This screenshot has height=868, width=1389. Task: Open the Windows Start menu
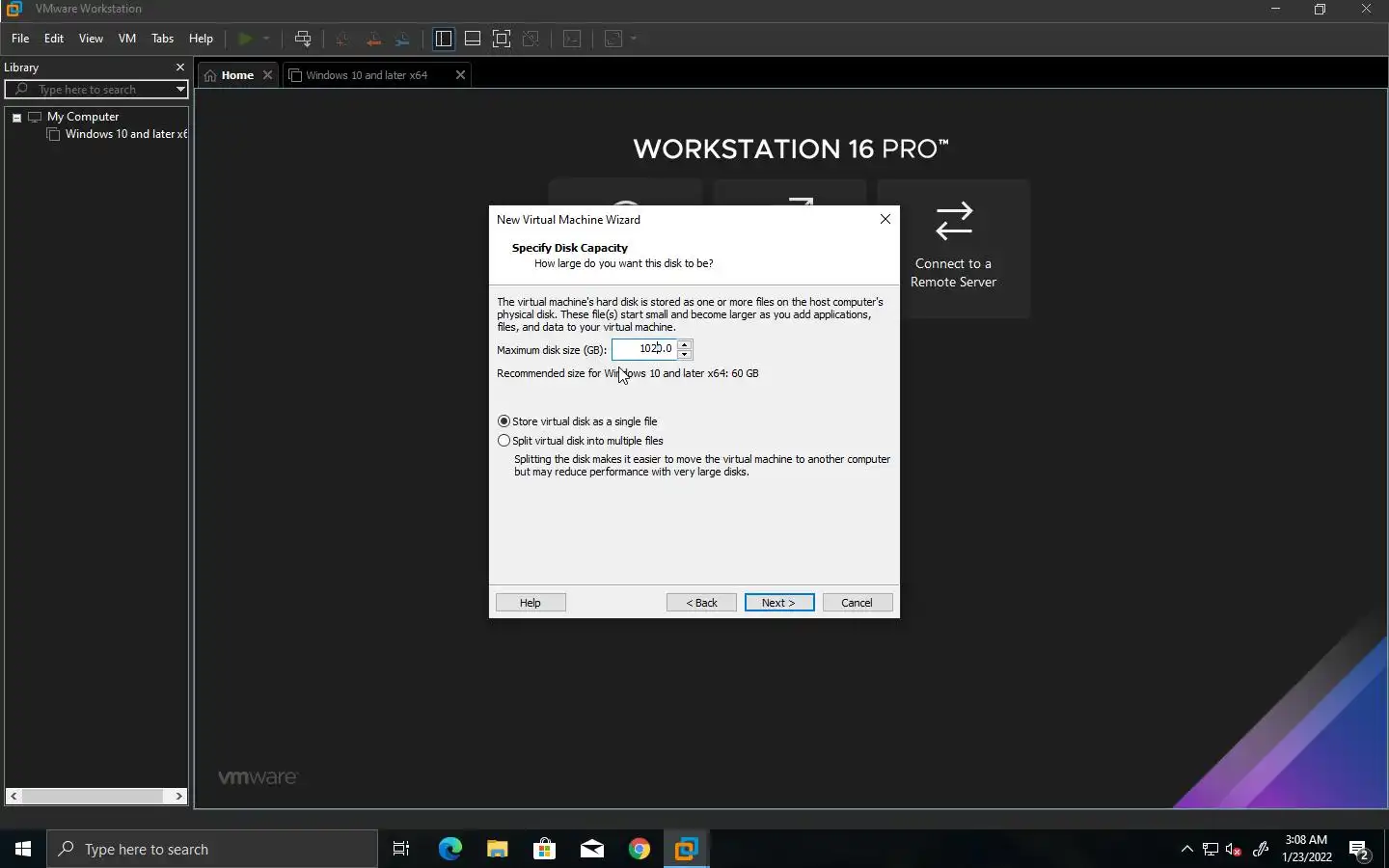click(x=23, y=849)
